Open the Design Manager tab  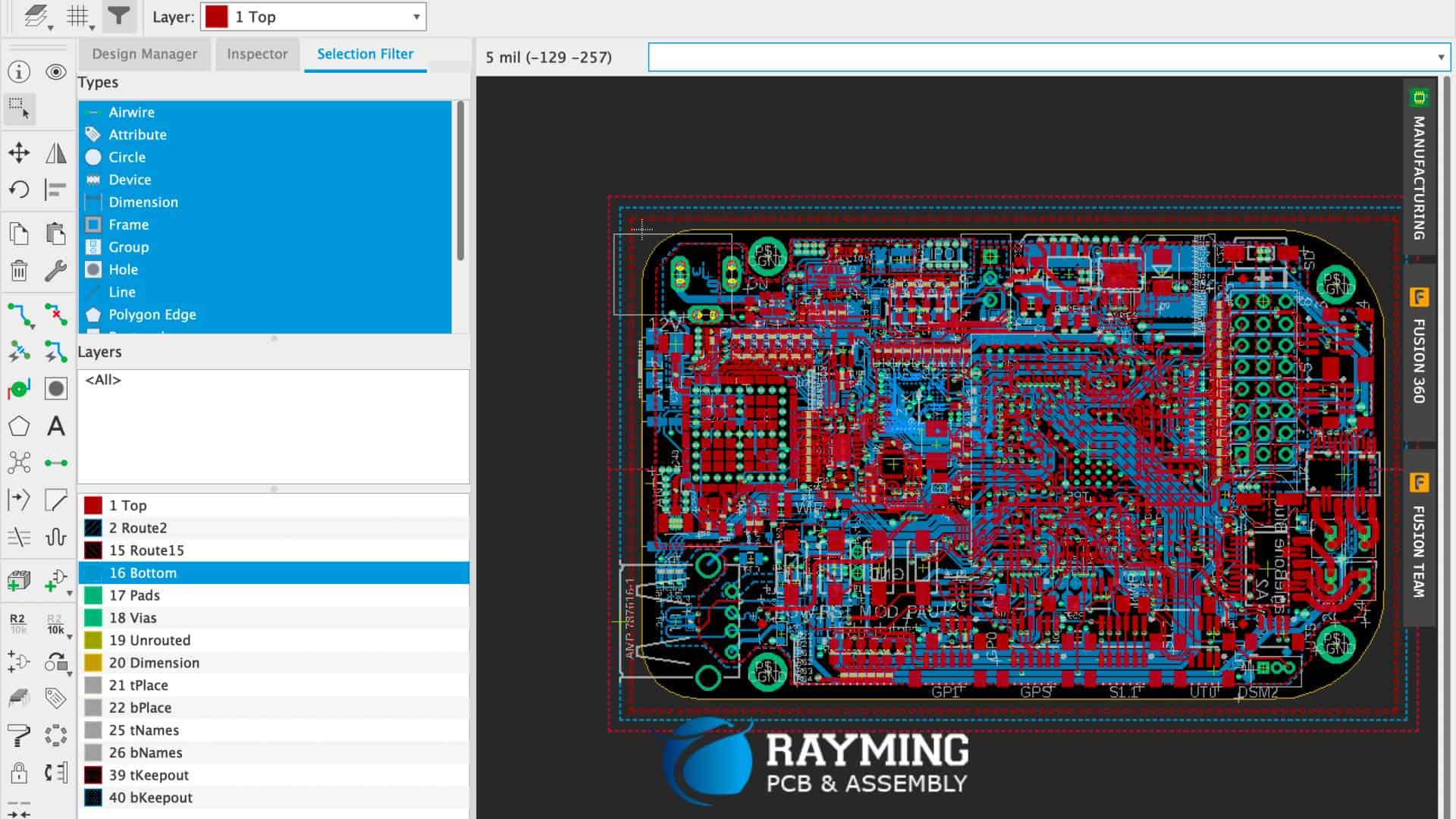(x=144, y=54)
